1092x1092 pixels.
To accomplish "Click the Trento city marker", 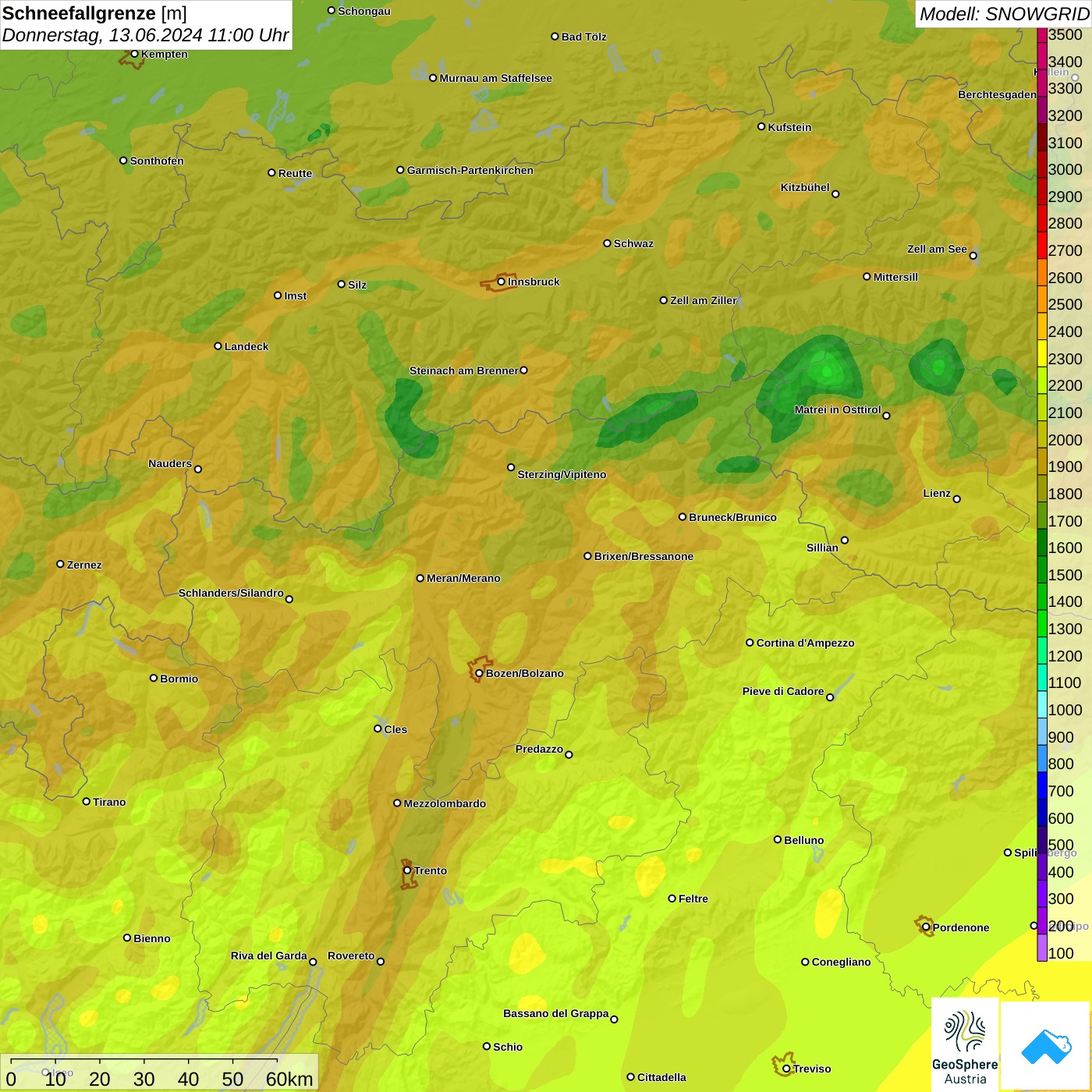I will coord(407,870).
